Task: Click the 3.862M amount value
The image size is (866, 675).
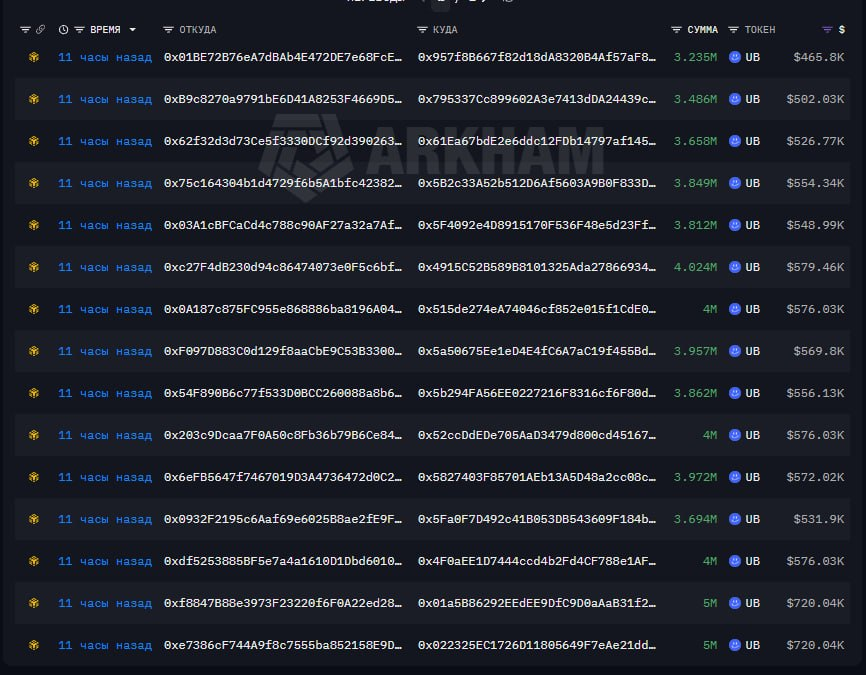Action: coord(695,393)
